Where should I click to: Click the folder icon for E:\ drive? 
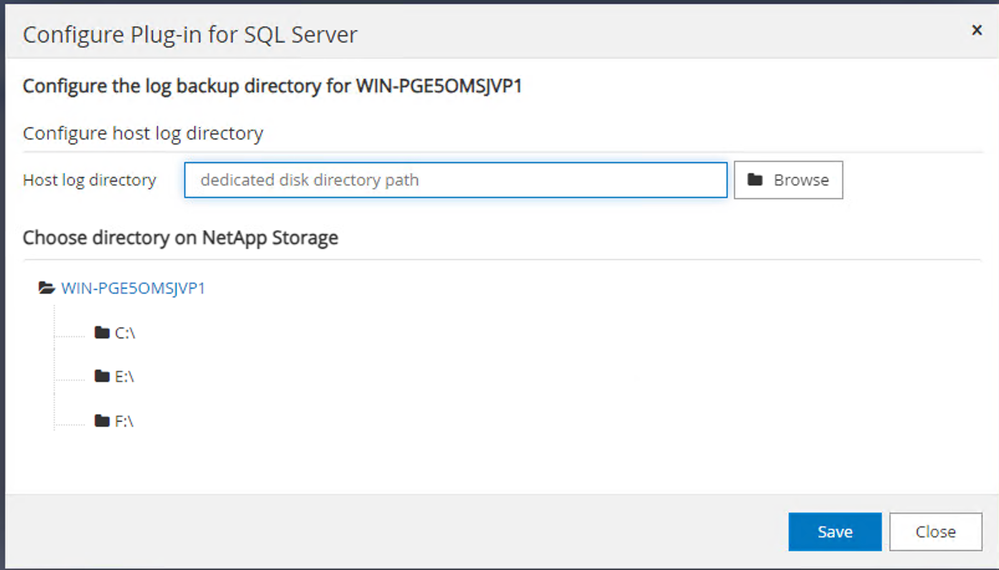tap(101, 377)
